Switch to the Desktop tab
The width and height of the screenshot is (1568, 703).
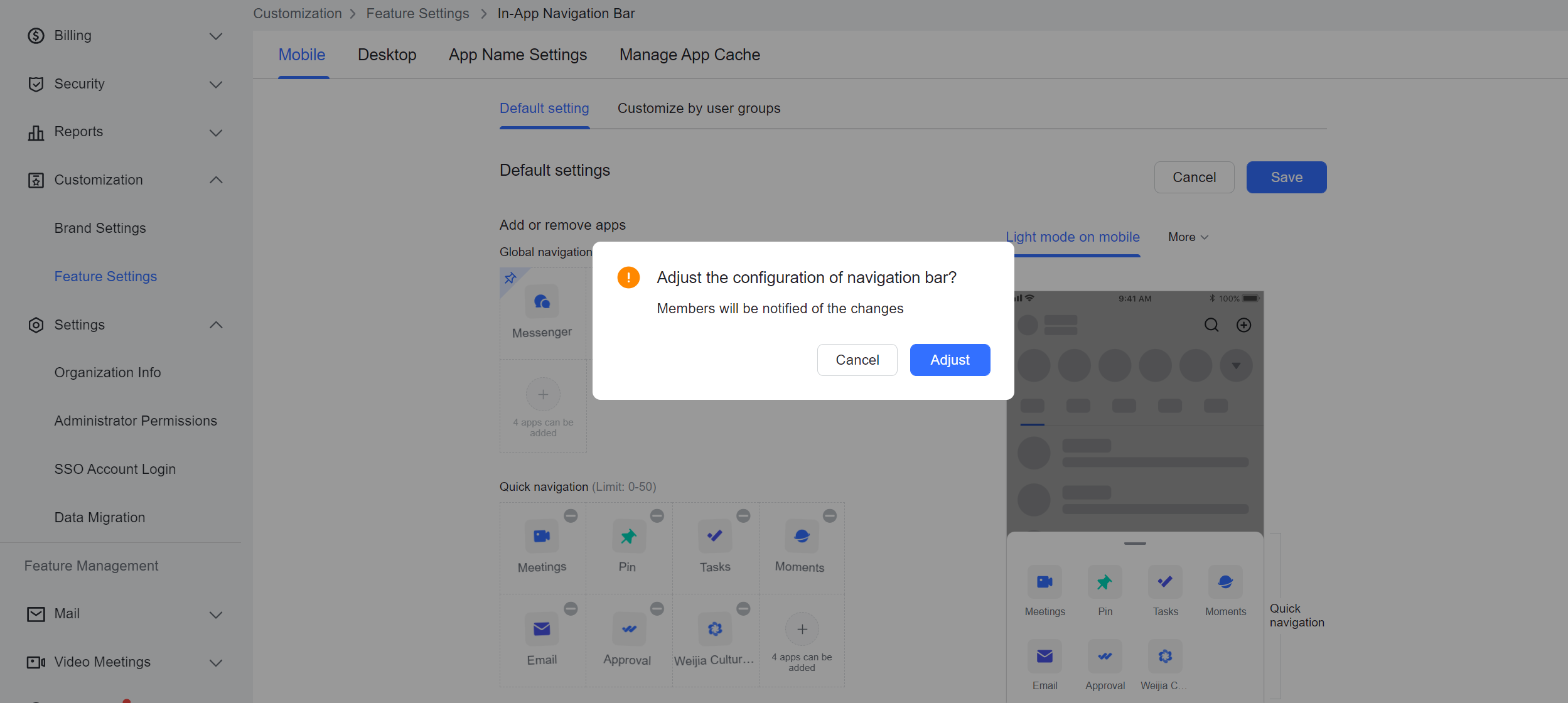click(x=387, y=55)
